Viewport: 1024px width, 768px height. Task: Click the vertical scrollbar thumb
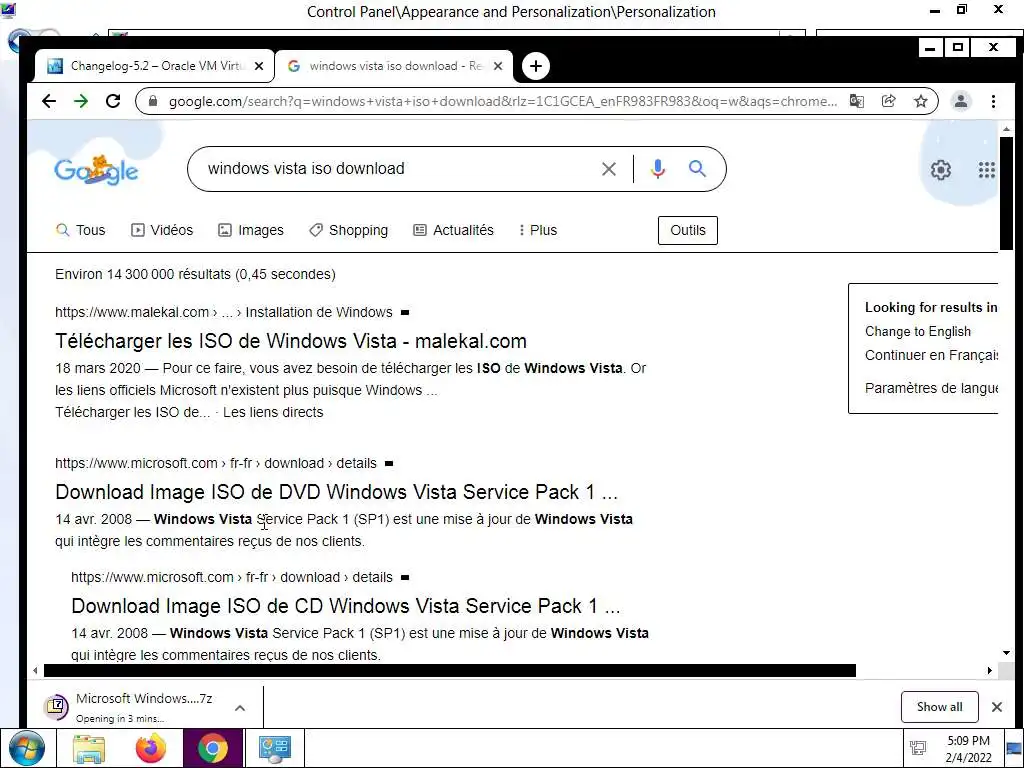pyautogui.click(x=1006, y=193)
